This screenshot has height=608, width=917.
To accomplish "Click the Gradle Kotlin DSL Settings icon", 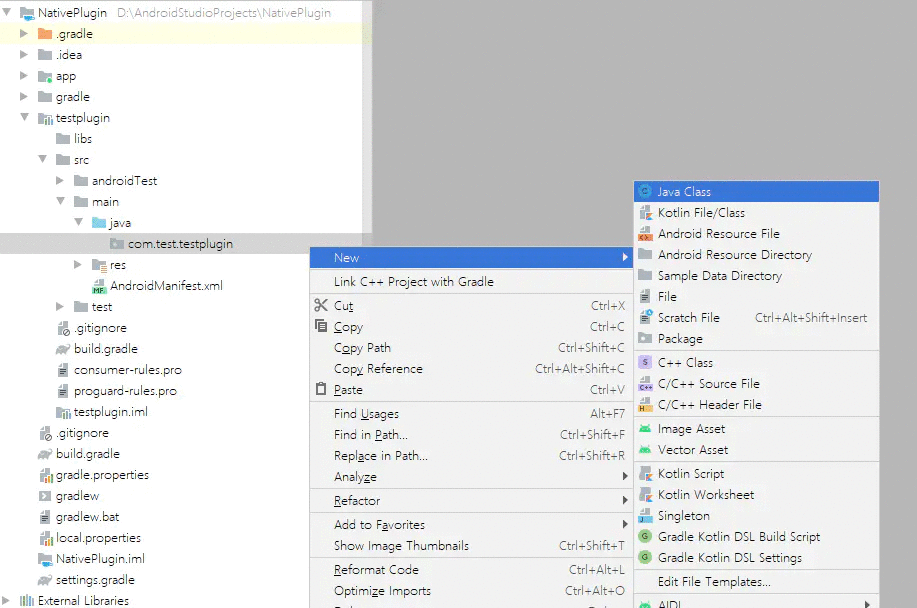I will [x=645, y=558].
